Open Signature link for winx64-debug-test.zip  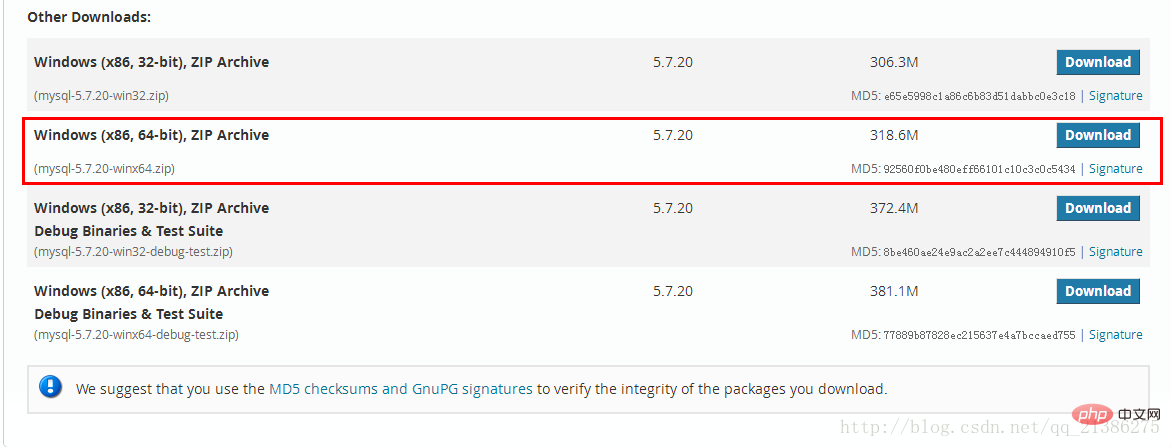(x=1115, y=335)
